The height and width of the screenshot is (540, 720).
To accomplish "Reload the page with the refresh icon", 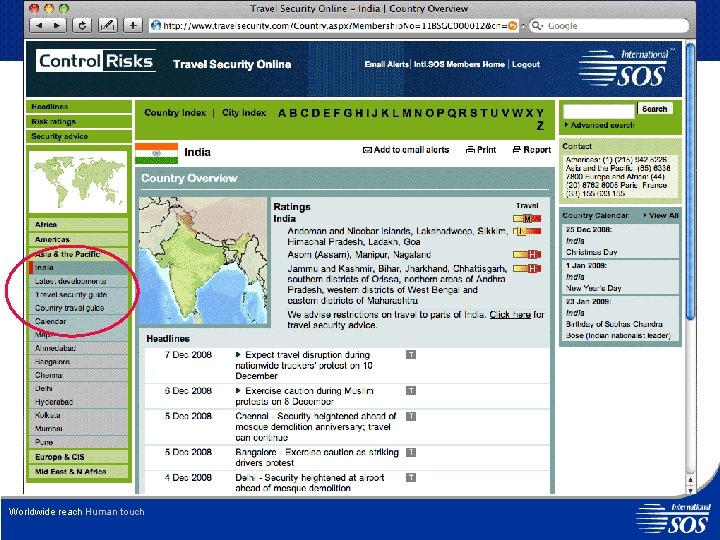I will coord(82,26).
